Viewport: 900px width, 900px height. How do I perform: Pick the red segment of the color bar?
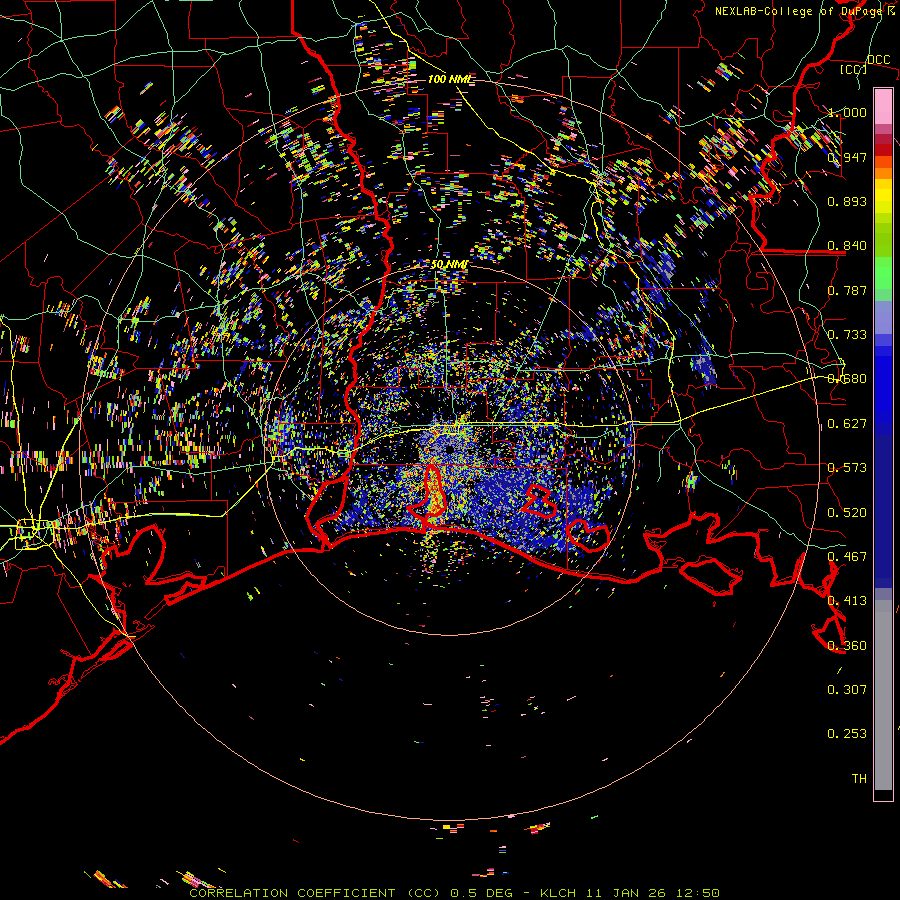click(x=883, y=149)
